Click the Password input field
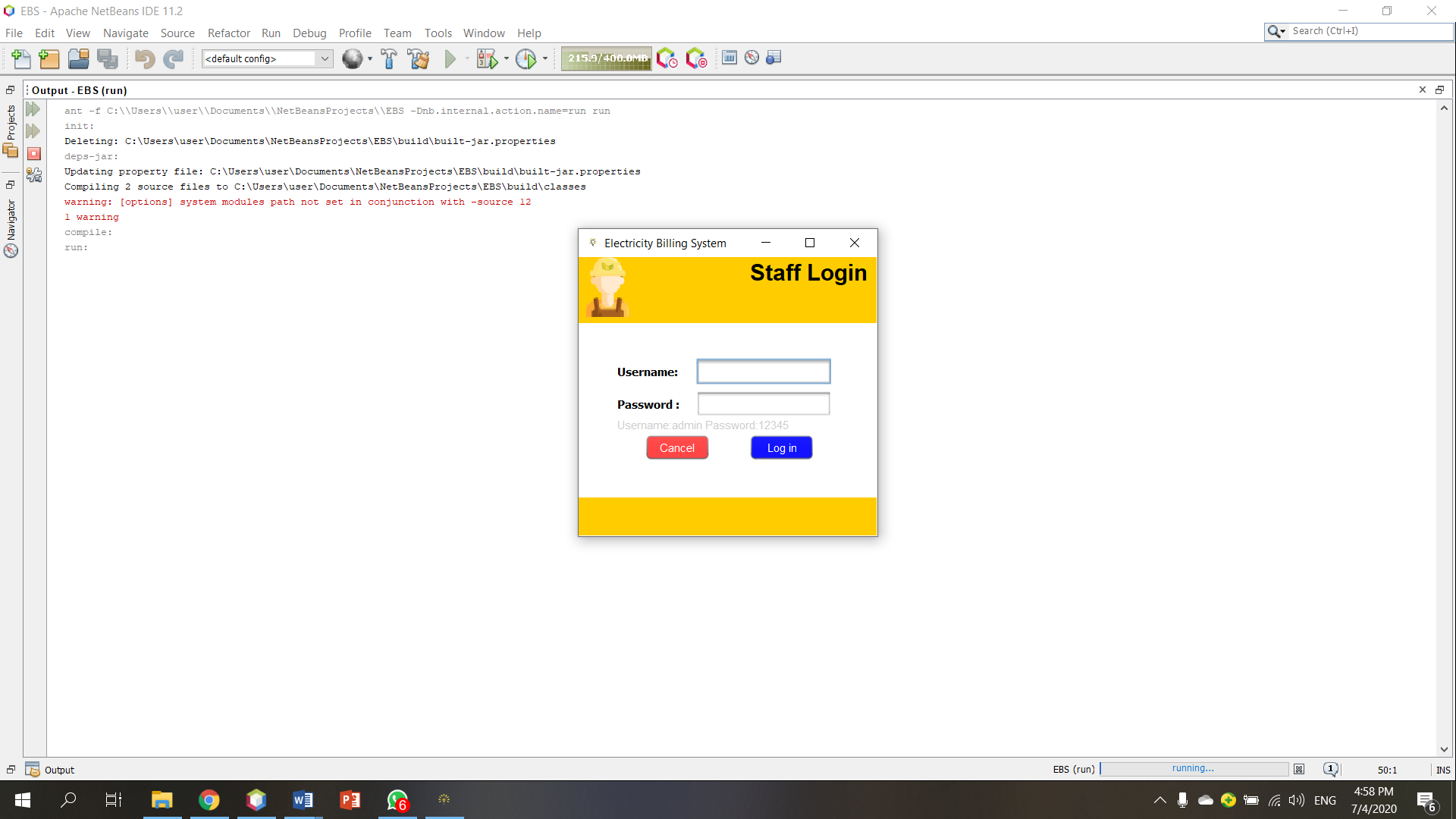1456x819 pixels. 763,404
